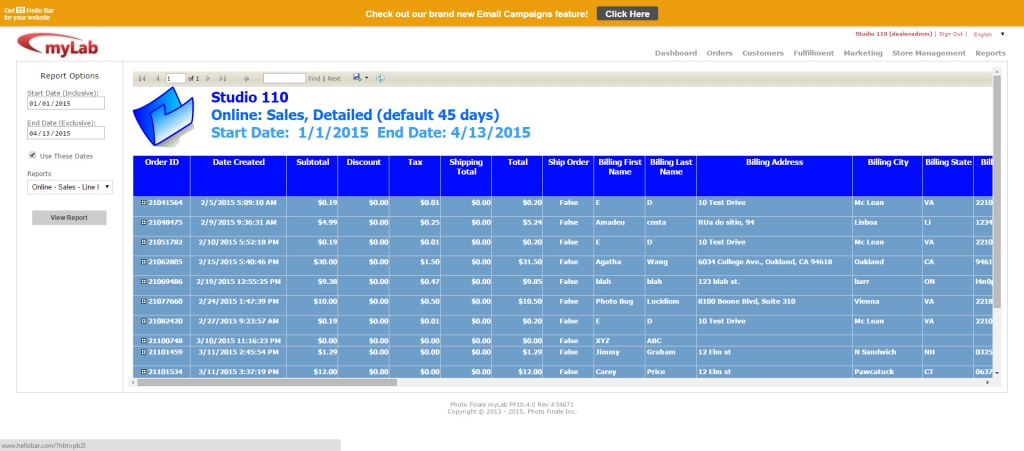1024x451 pixels.
Task: Click the horizontal scrollbar thumb
Action: pyautogui.click(x=267, y=382)
